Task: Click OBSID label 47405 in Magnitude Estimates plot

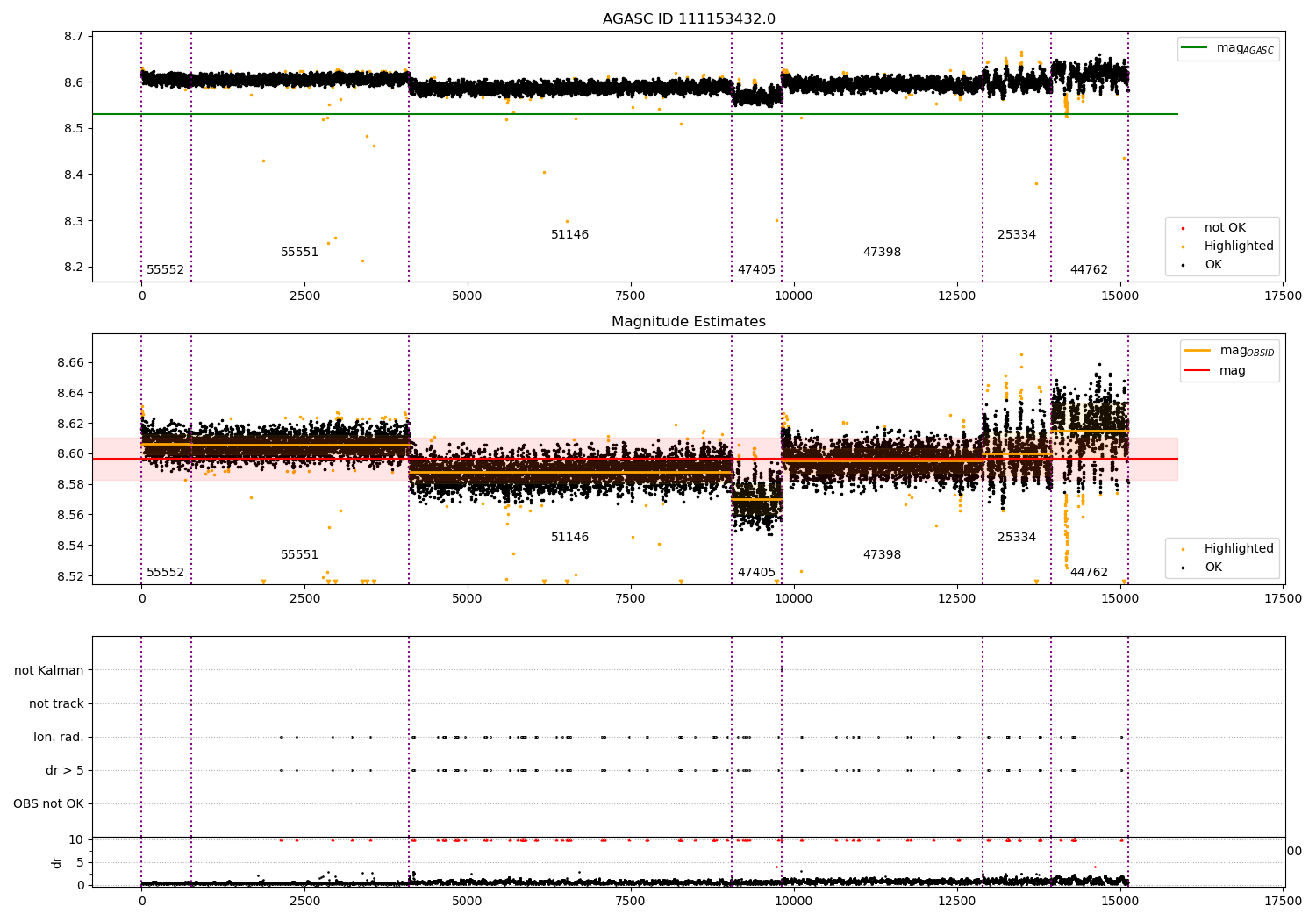Action: (756, 572)
